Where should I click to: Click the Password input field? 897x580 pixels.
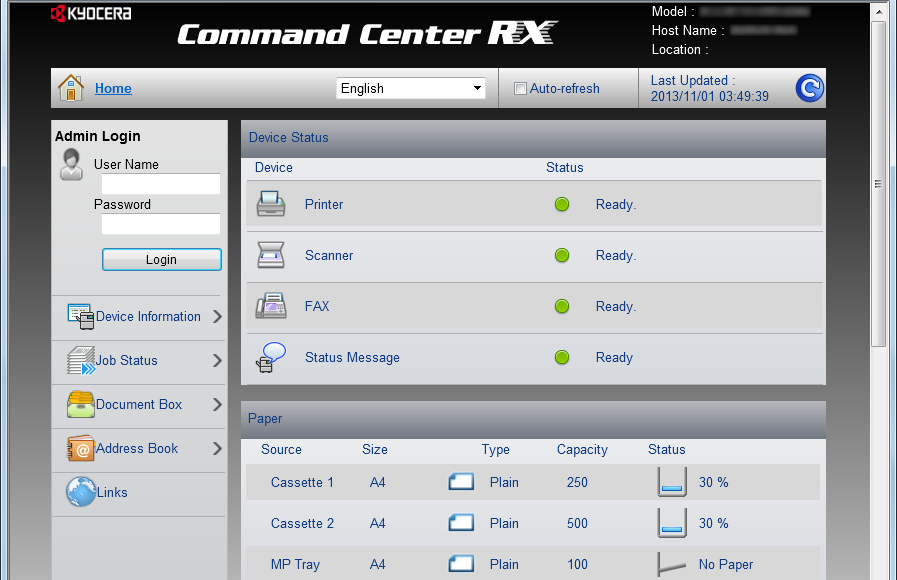point(161,224)
